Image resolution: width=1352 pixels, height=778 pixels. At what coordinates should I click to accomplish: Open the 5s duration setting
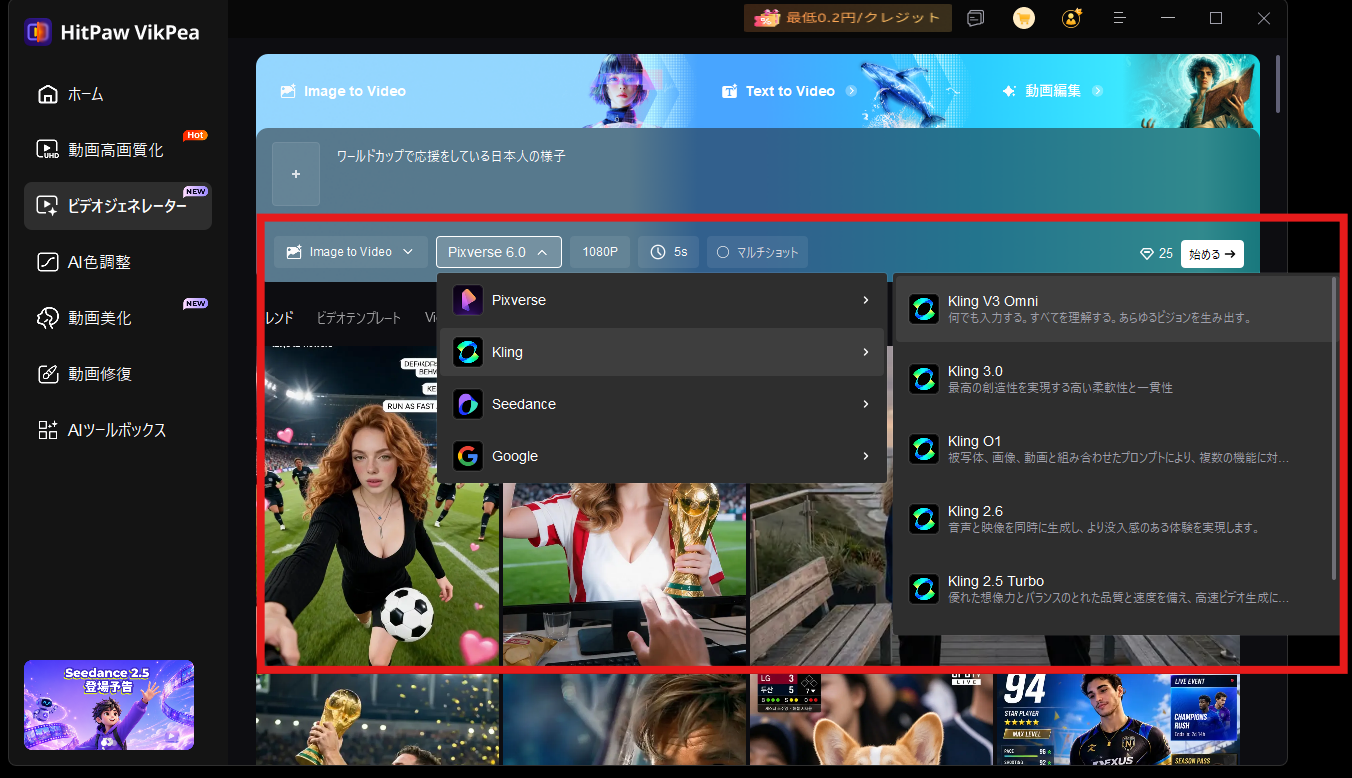coord(668,252)
